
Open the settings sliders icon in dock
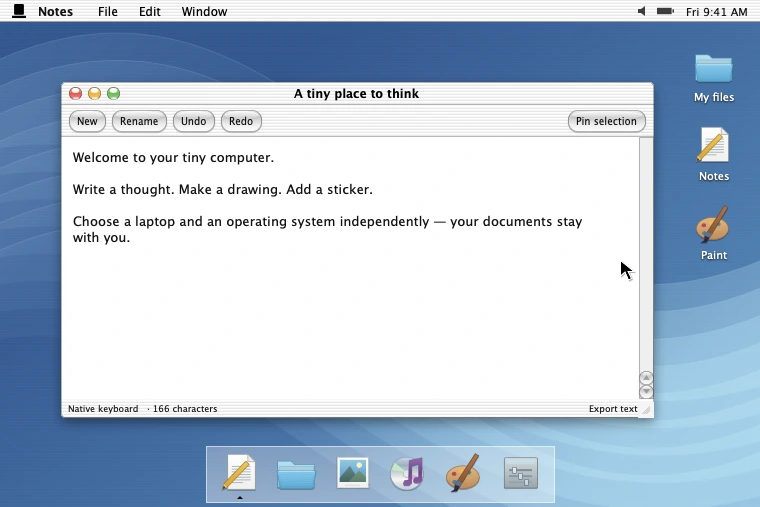521,473
